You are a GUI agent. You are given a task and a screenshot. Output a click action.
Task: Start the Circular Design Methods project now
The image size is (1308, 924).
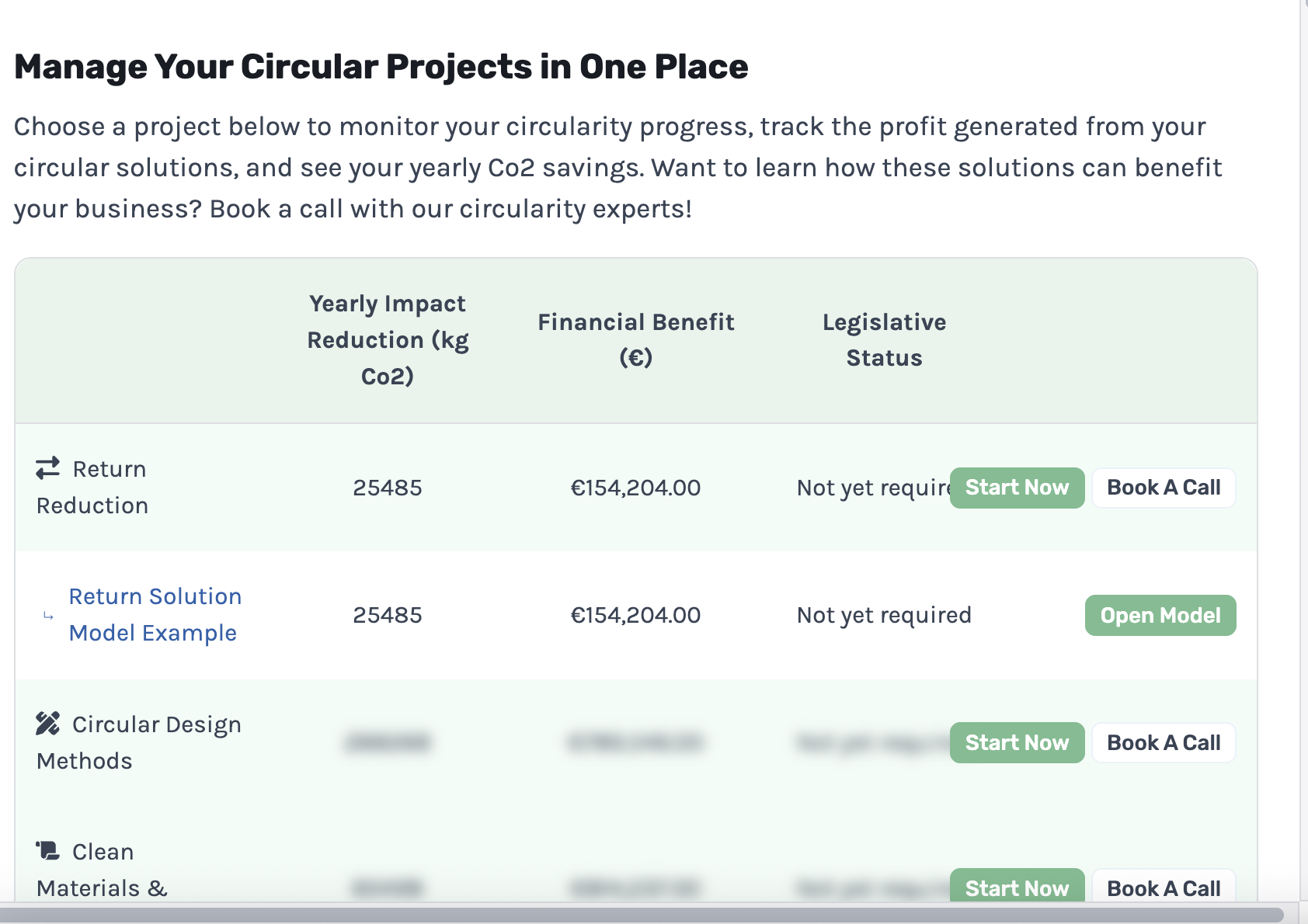tap(1016, 743)
